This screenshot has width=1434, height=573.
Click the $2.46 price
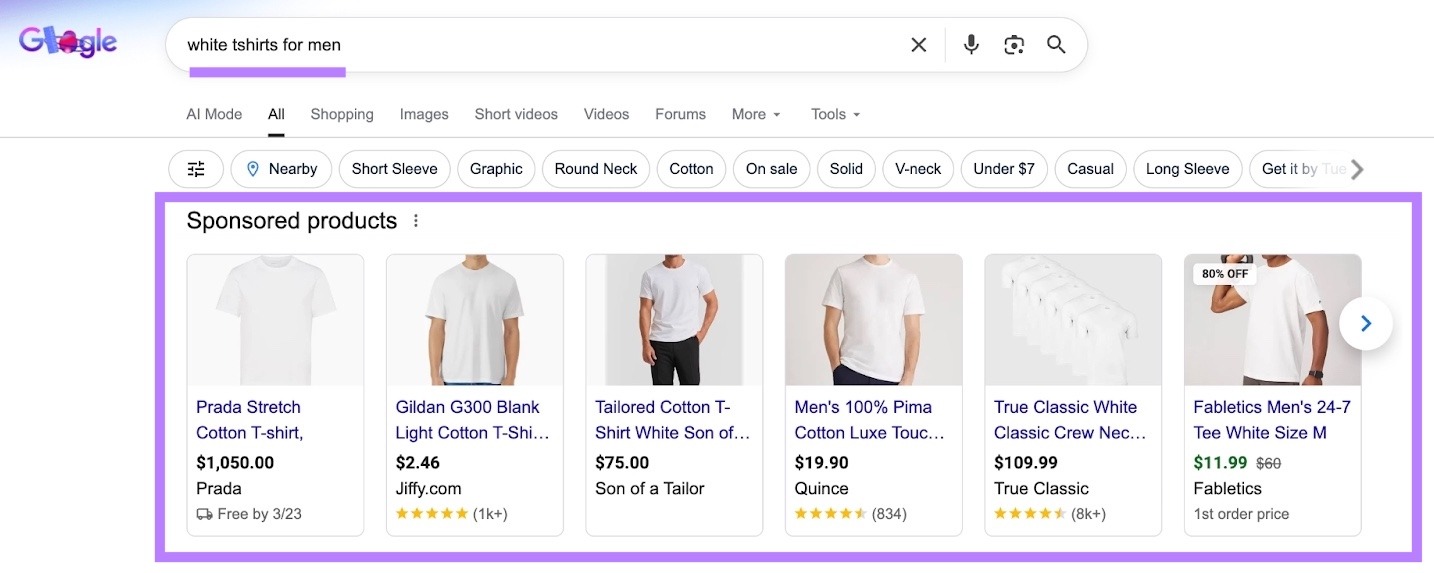point(418,463)
